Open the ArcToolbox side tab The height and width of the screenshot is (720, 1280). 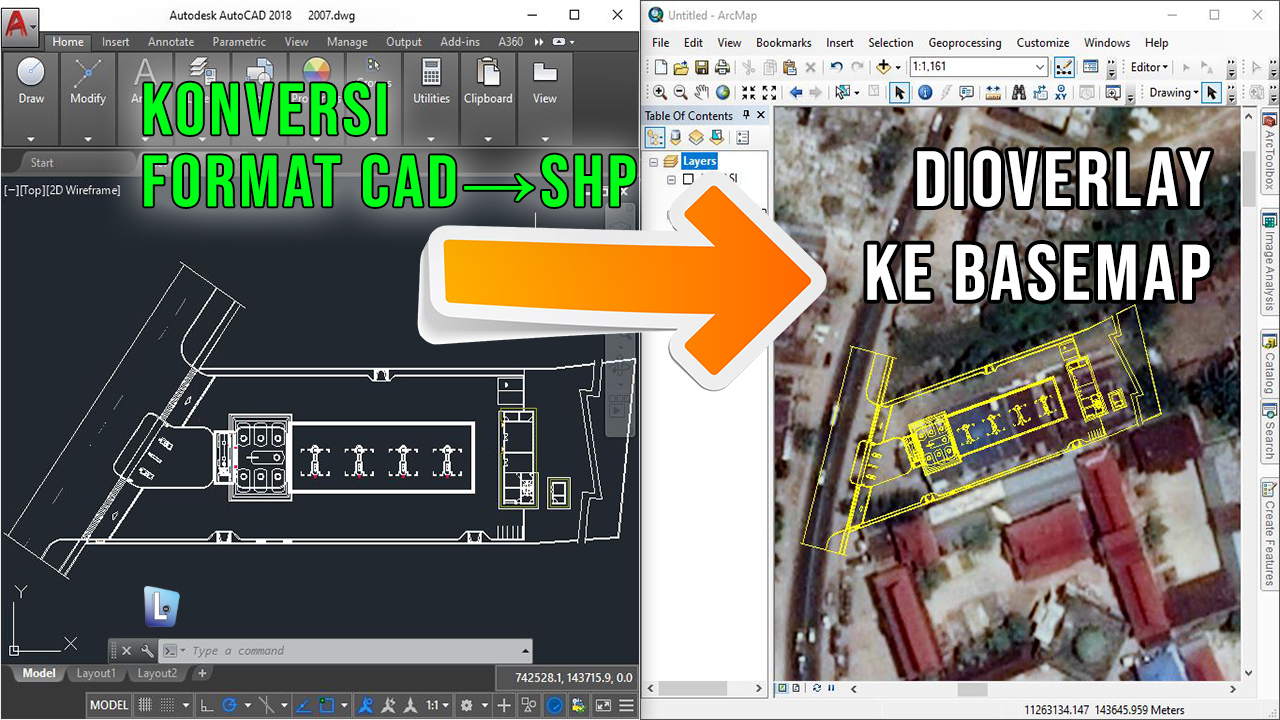(x=1269, y=153)
